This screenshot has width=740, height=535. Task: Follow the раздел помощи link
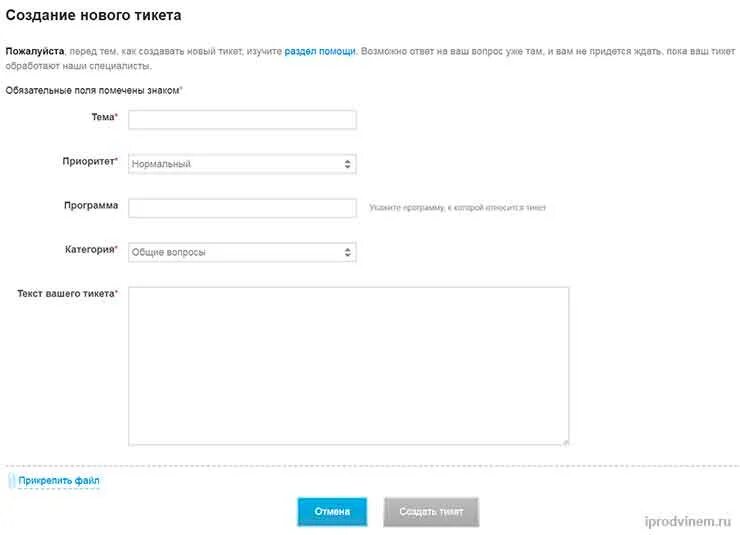click(x=320, y=50)
